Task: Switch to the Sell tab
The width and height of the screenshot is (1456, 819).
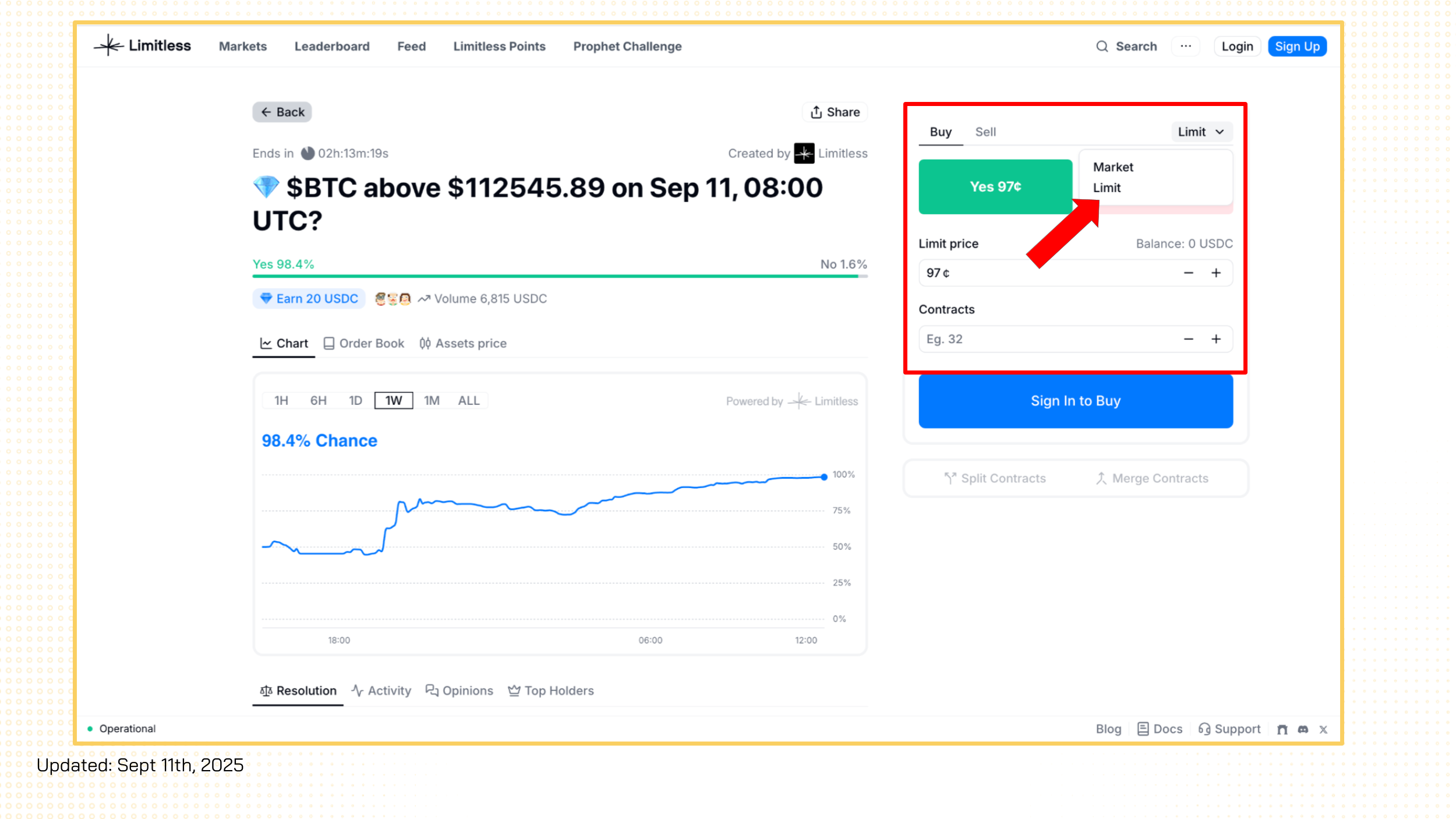Action: point(985,132)
